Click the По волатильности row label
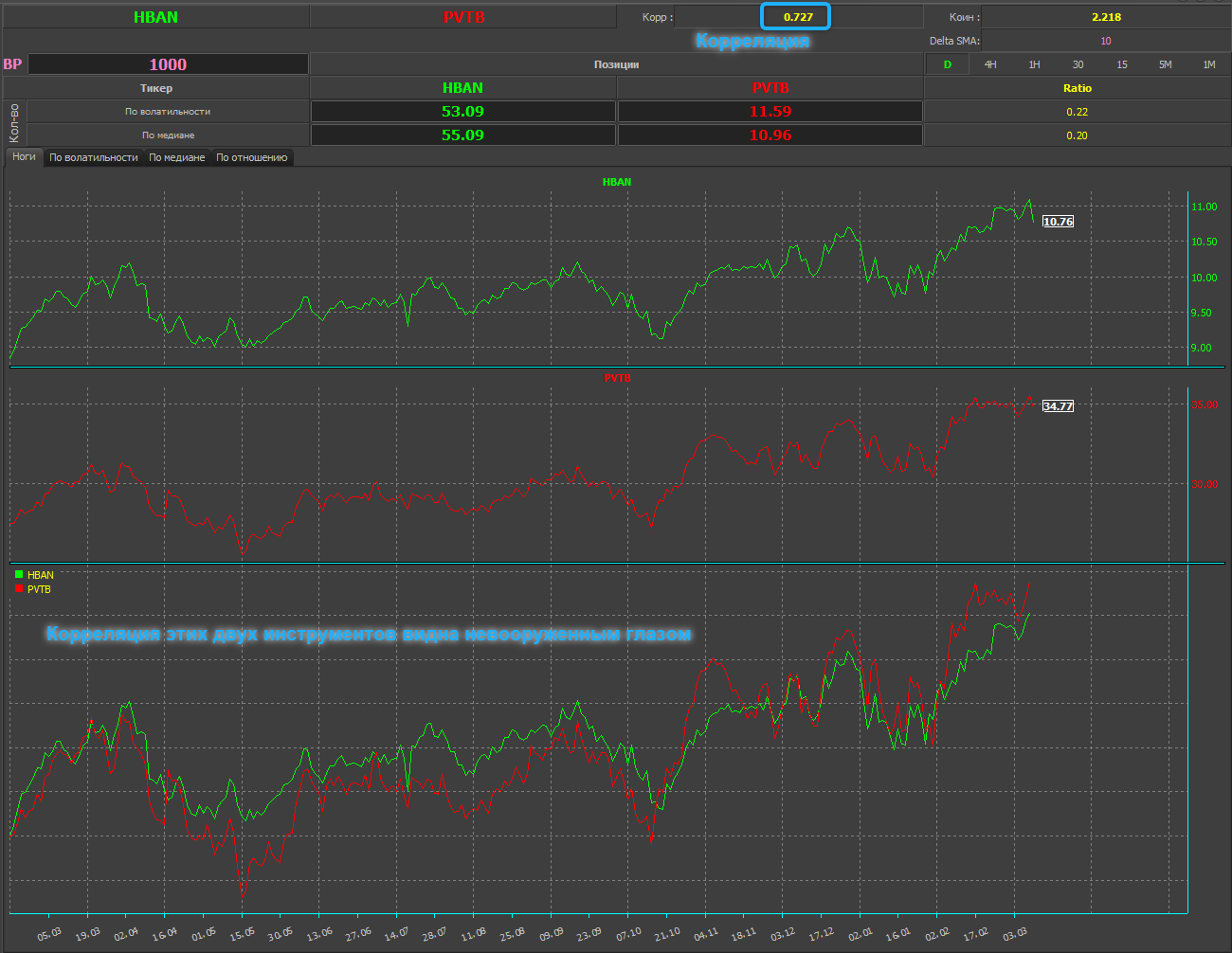This screenshot has height=953, width=1232. [x=168, y=112]
